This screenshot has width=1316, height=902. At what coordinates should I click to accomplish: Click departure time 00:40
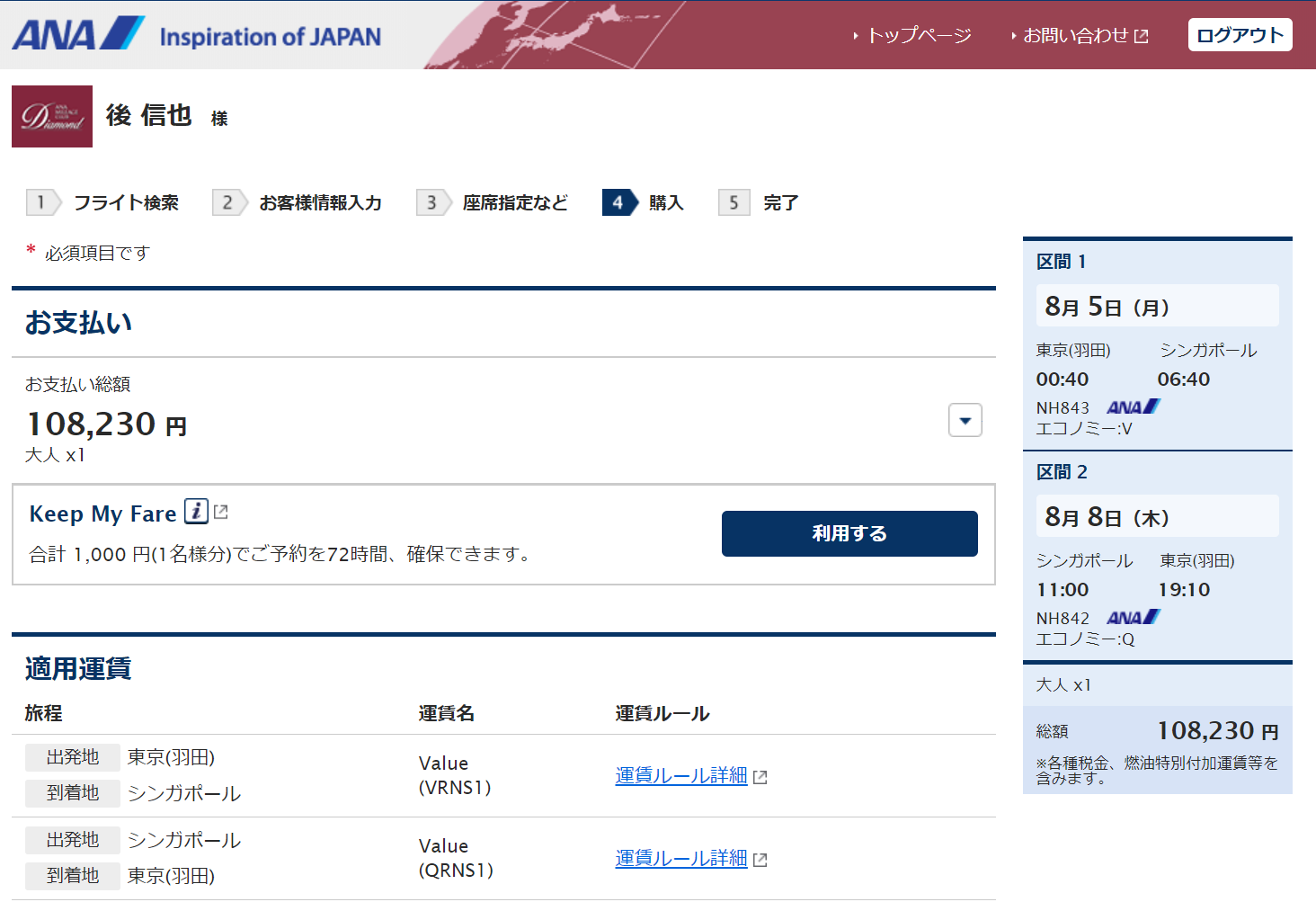tap(1063, 380)
